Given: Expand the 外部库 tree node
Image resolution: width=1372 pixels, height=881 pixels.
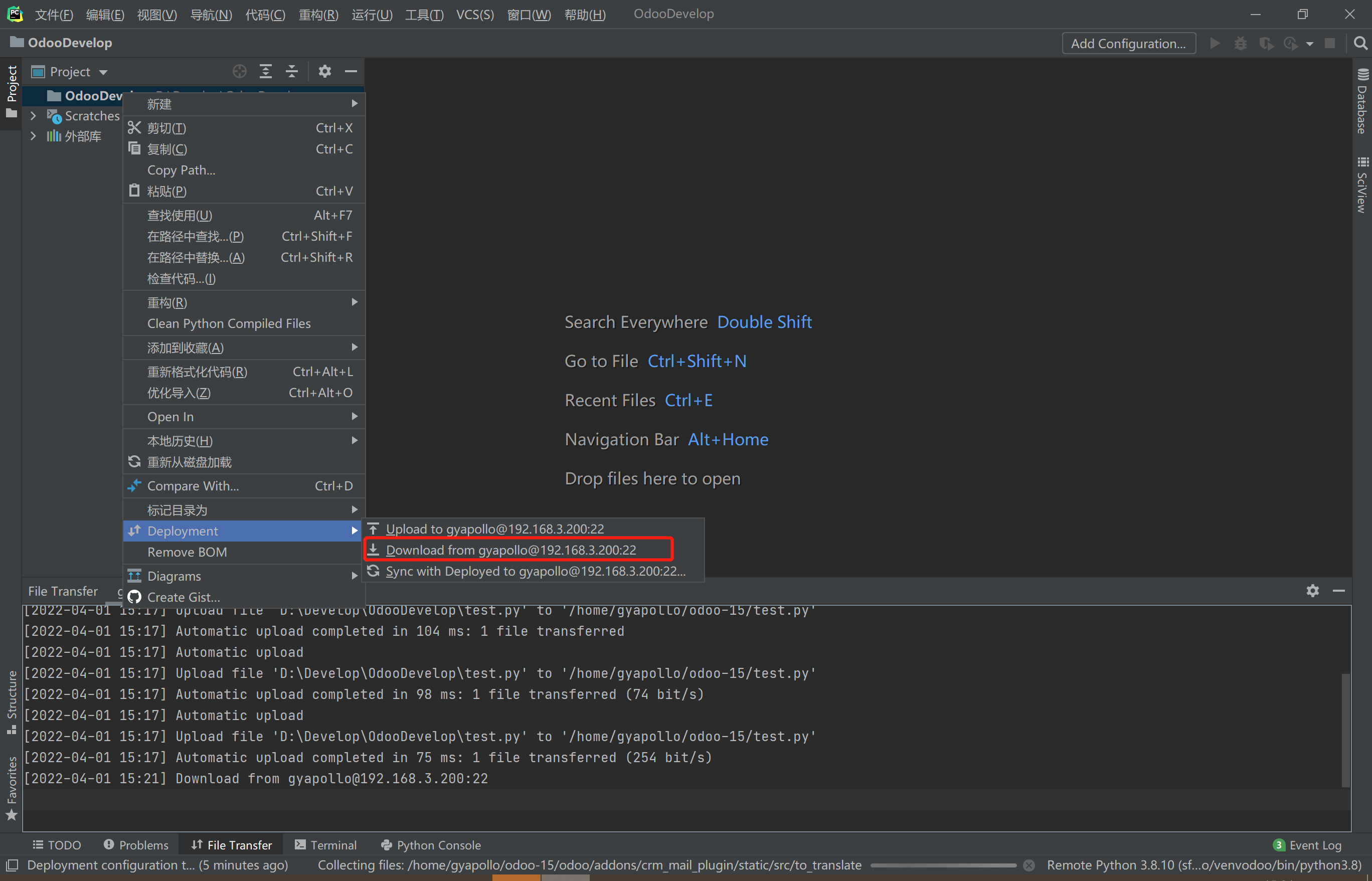Looking at the screenshot, I should pyautogui.click(x=33, y=136).
